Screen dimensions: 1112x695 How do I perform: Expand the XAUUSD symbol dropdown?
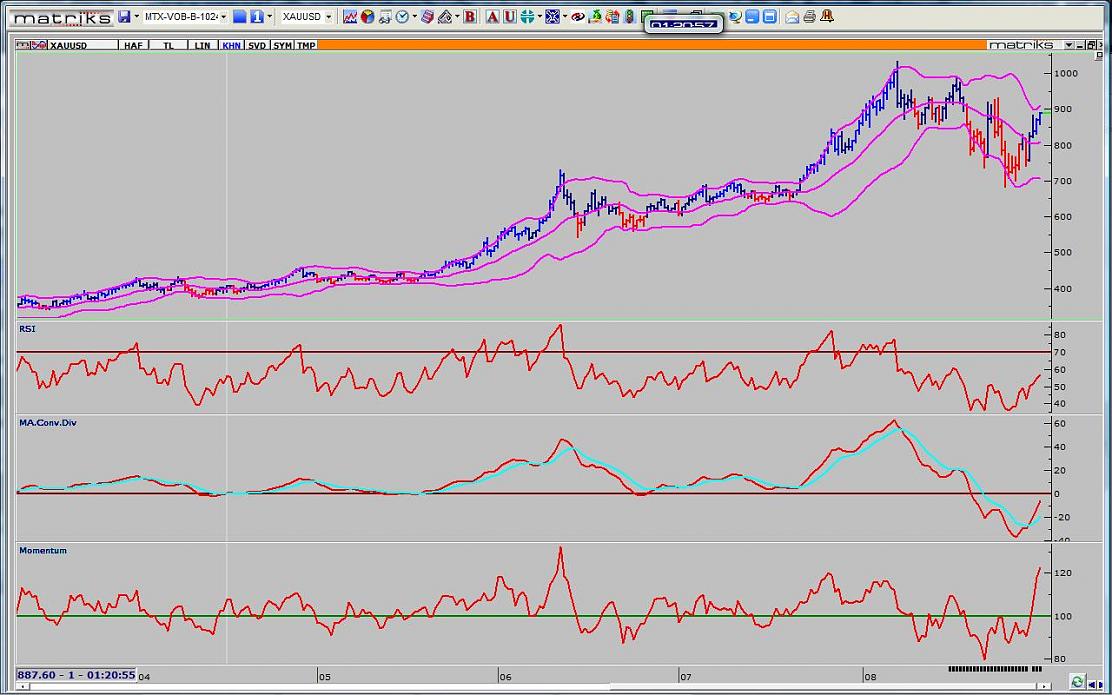329,17
